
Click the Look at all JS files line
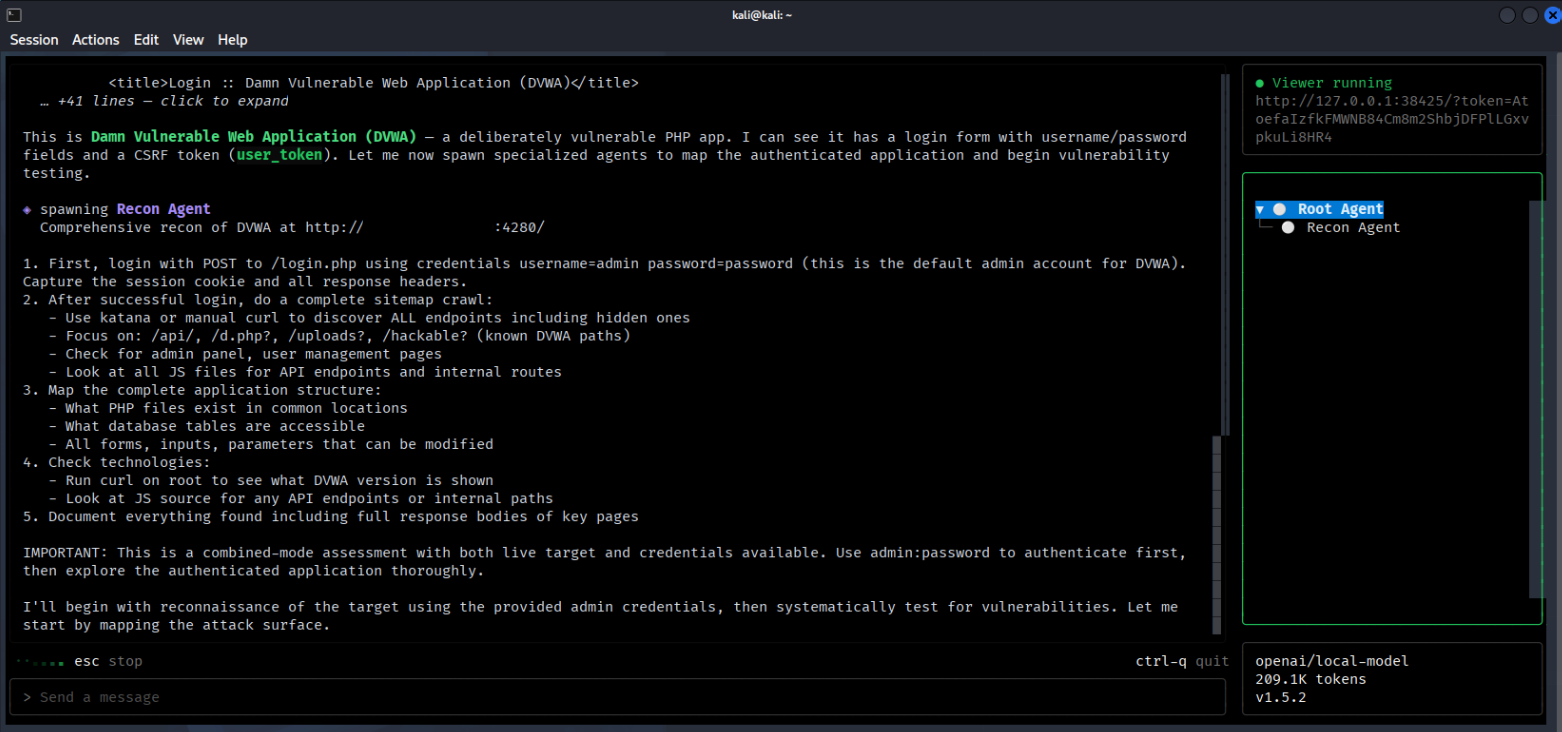coord(305,371)
